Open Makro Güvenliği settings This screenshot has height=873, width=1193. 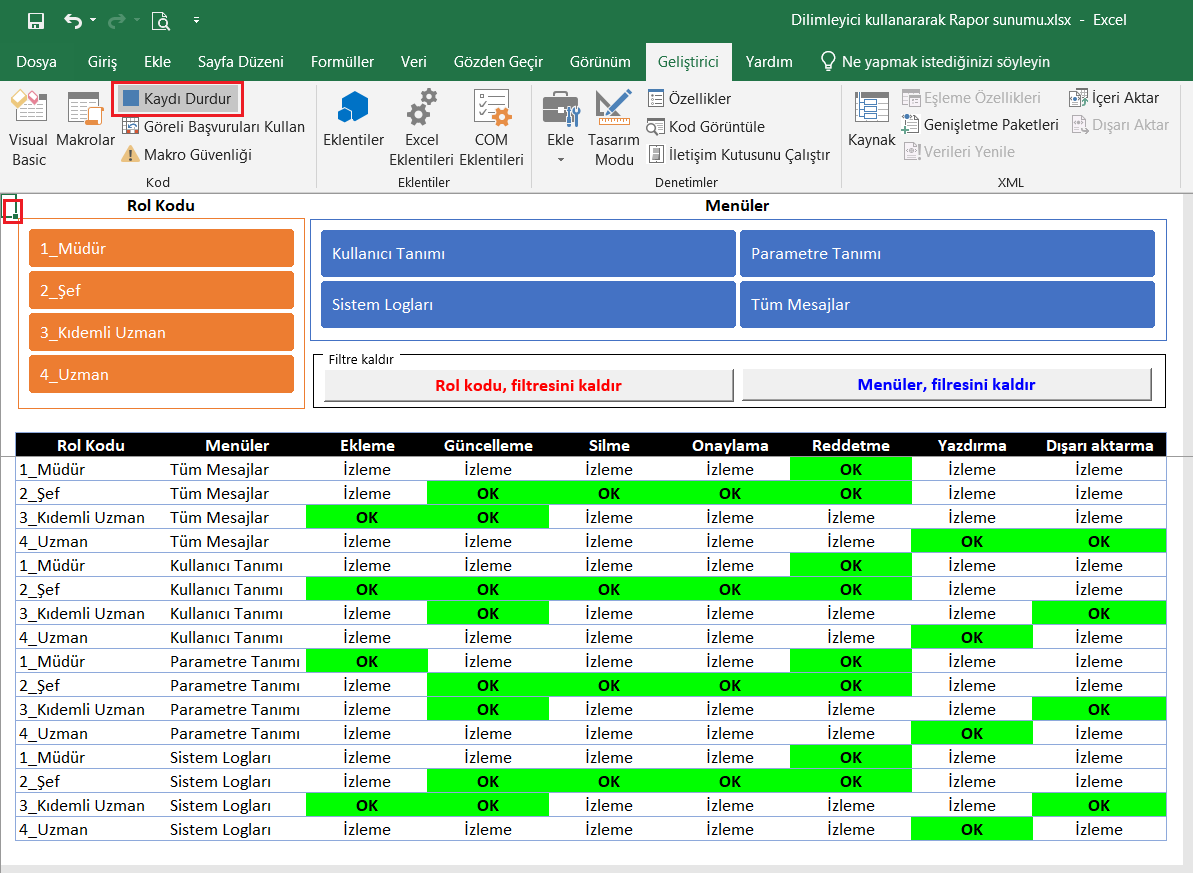pos(187,155)
